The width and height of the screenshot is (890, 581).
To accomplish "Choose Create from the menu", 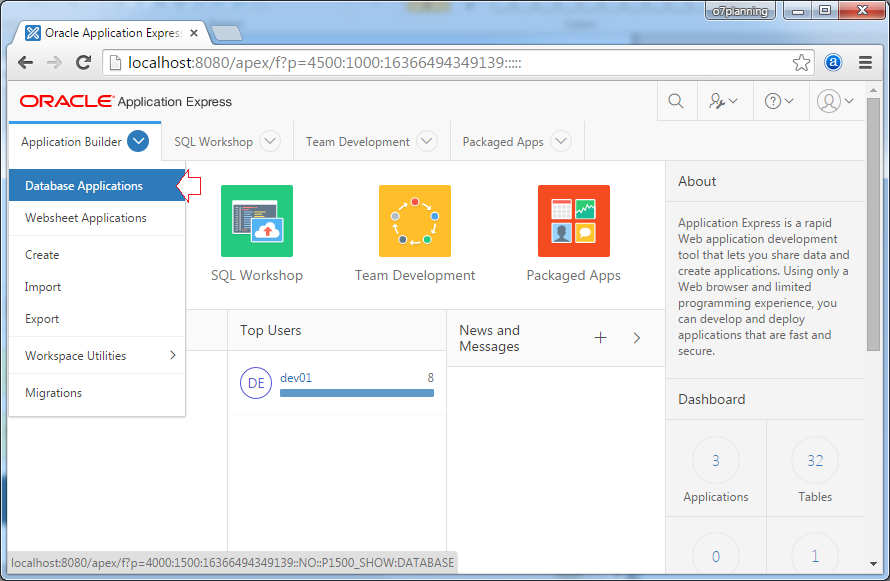I will pyautogui.click(x=97, y=255).
